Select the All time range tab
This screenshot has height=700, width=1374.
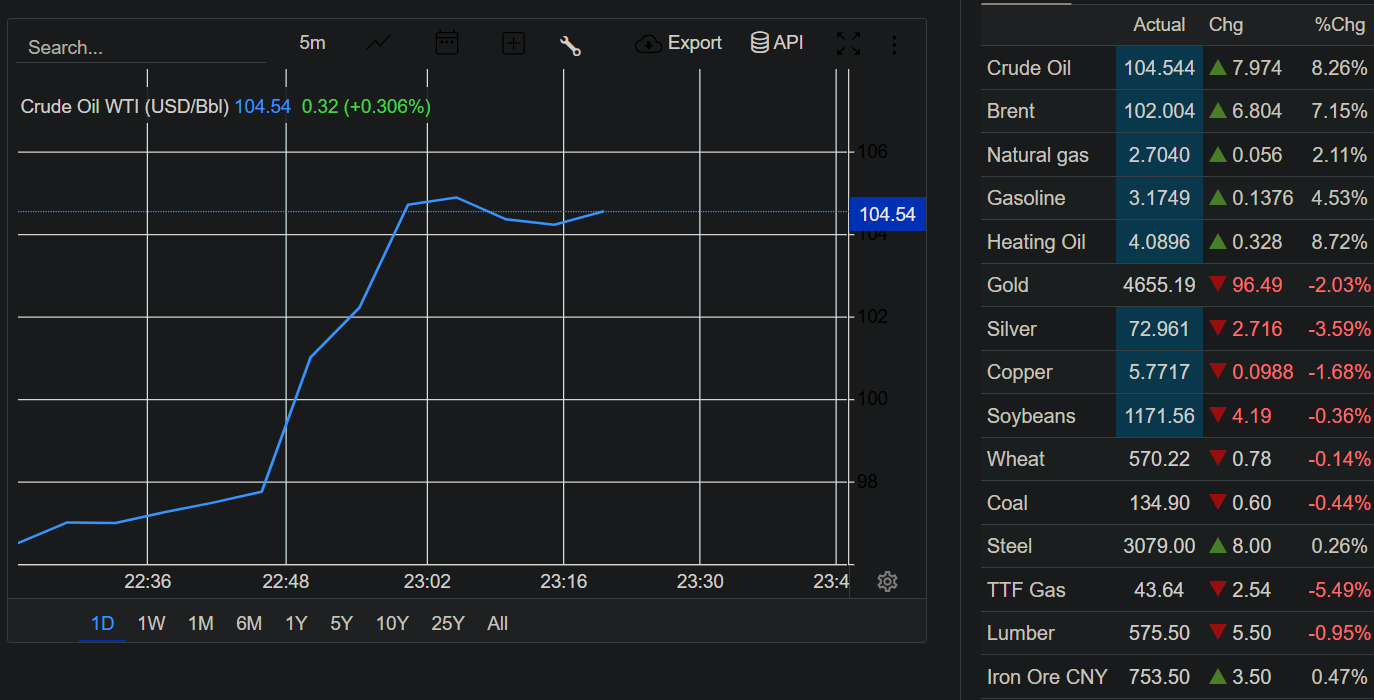point(498,623)
